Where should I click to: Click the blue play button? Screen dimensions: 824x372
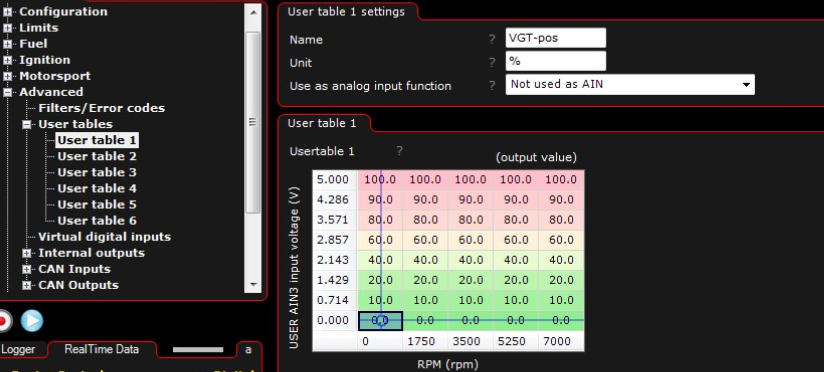[x=32, y=321]
